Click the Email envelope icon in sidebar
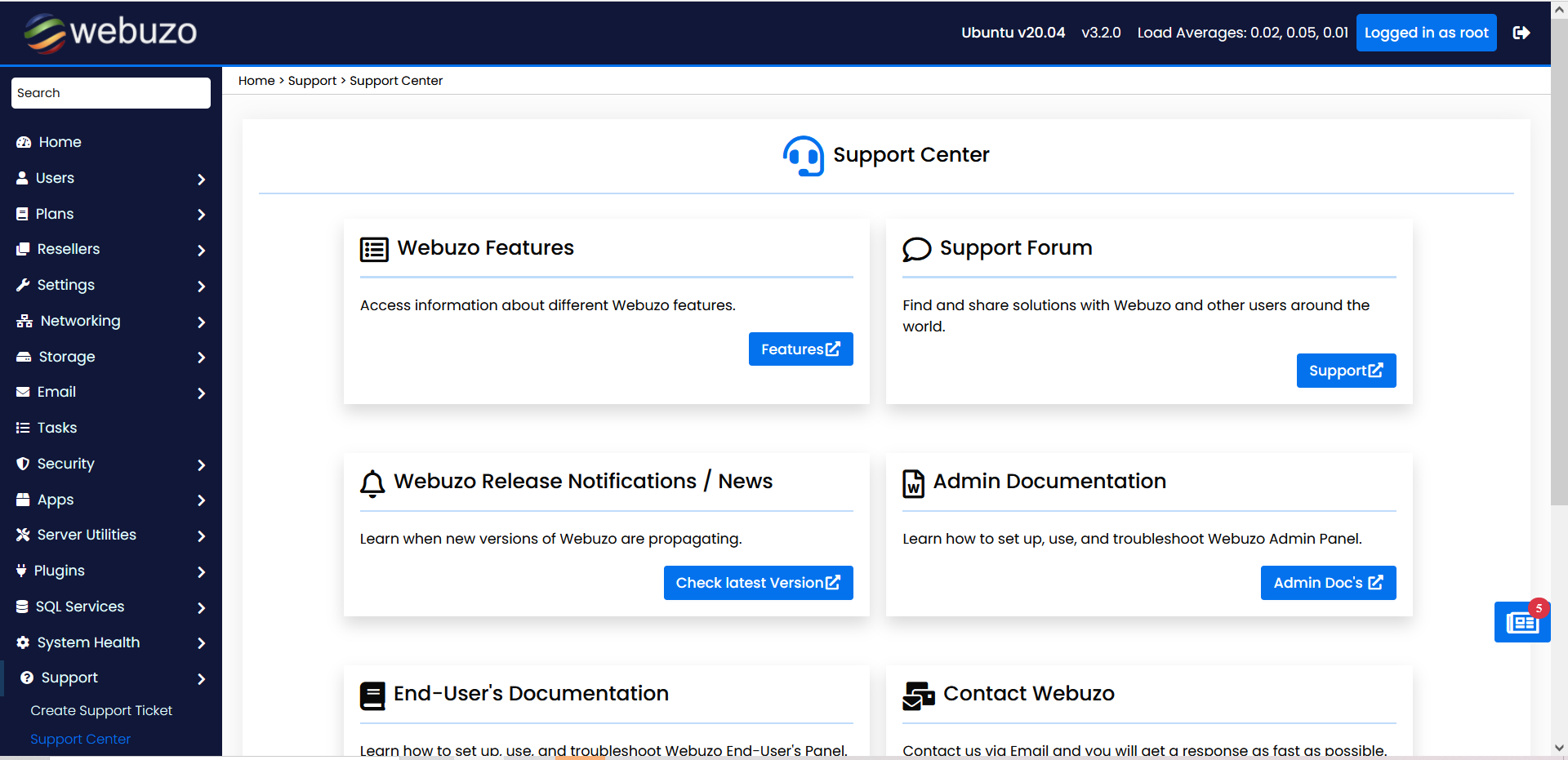This screenshot has width=1568, height=760. 23,392
